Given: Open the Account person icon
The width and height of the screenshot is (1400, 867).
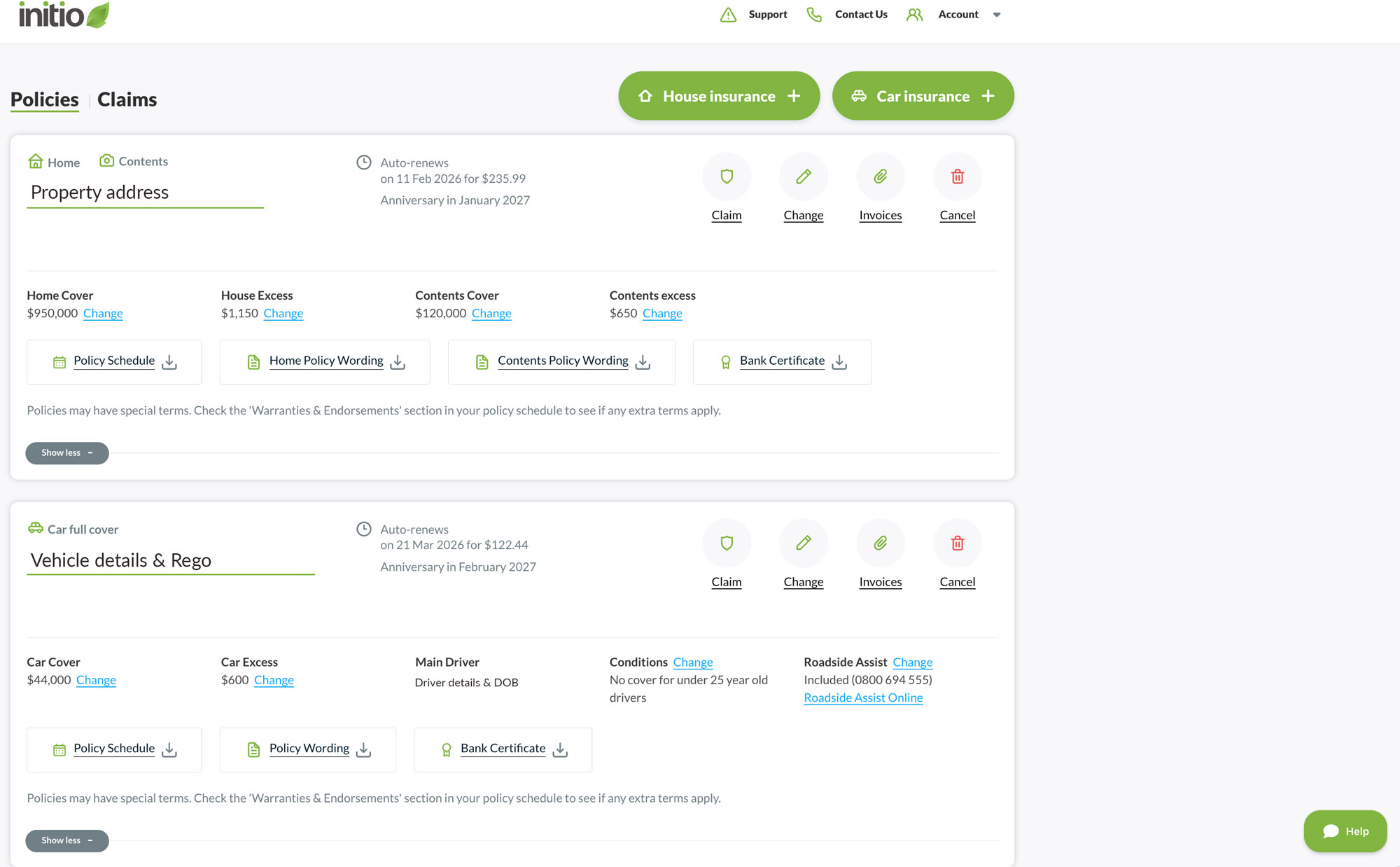Looking at the screenshot, I should 914,14.
